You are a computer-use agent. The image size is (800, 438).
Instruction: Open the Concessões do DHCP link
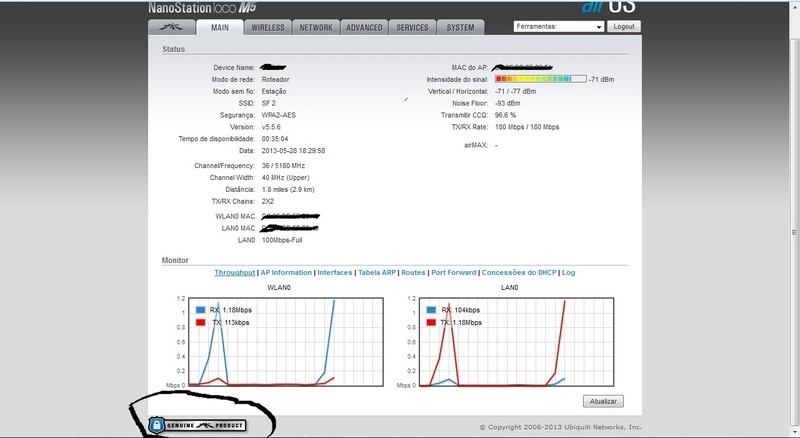pos(519,273)
